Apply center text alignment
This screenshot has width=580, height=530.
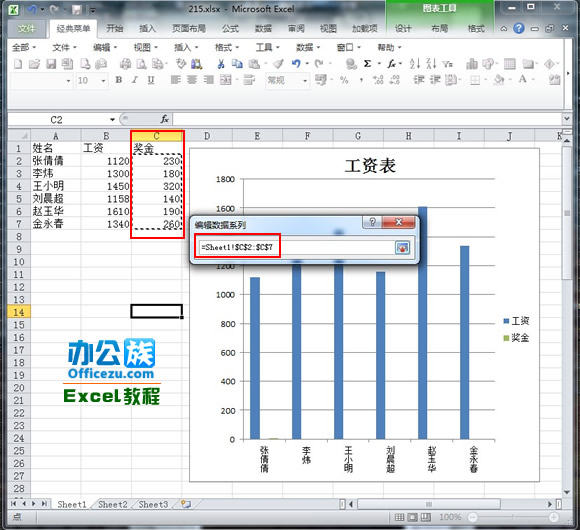[192, 80]
